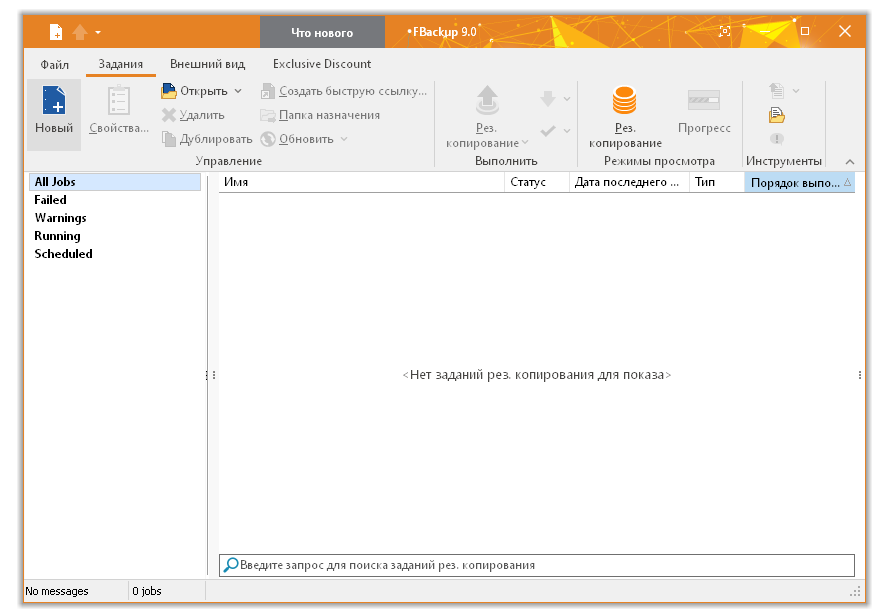Click the test checkmark icon

tap(548, 131)
